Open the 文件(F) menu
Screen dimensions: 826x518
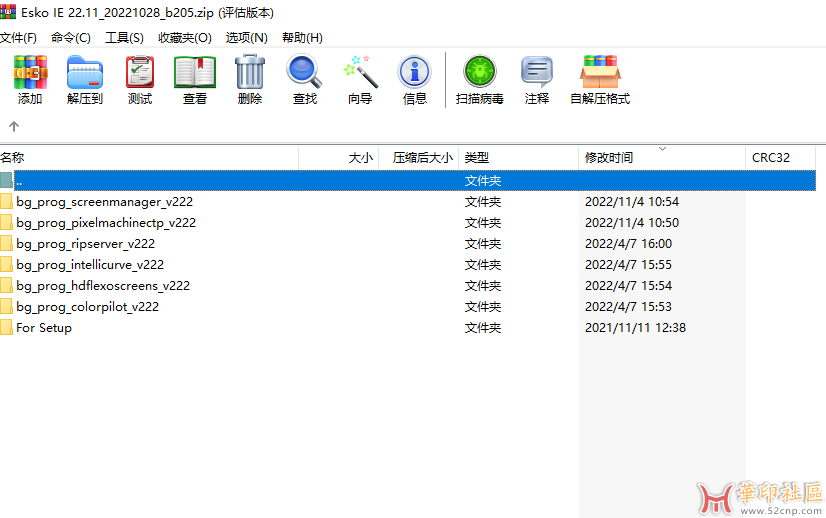[18, 37]
